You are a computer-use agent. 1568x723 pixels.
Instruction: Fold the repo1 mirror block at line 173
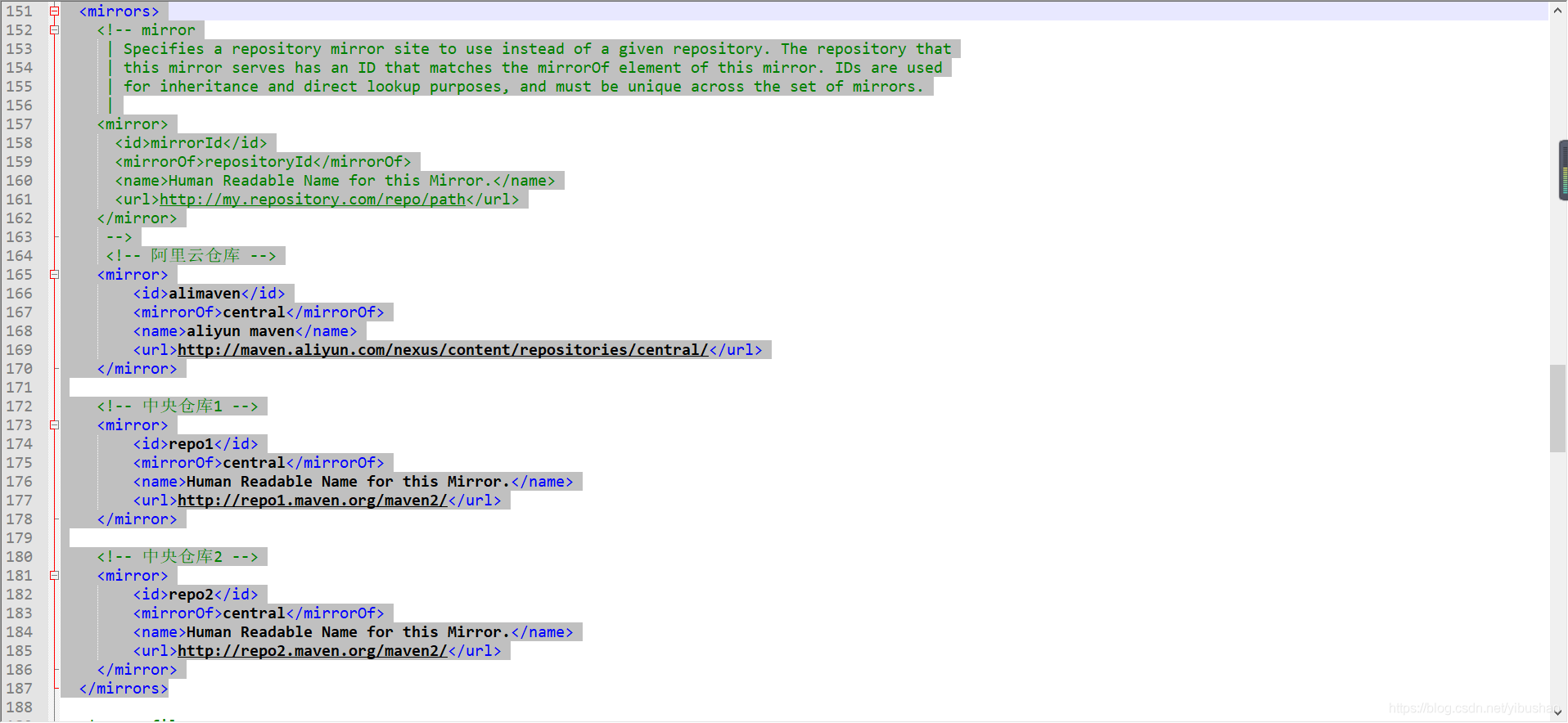(x=55, y=425)
